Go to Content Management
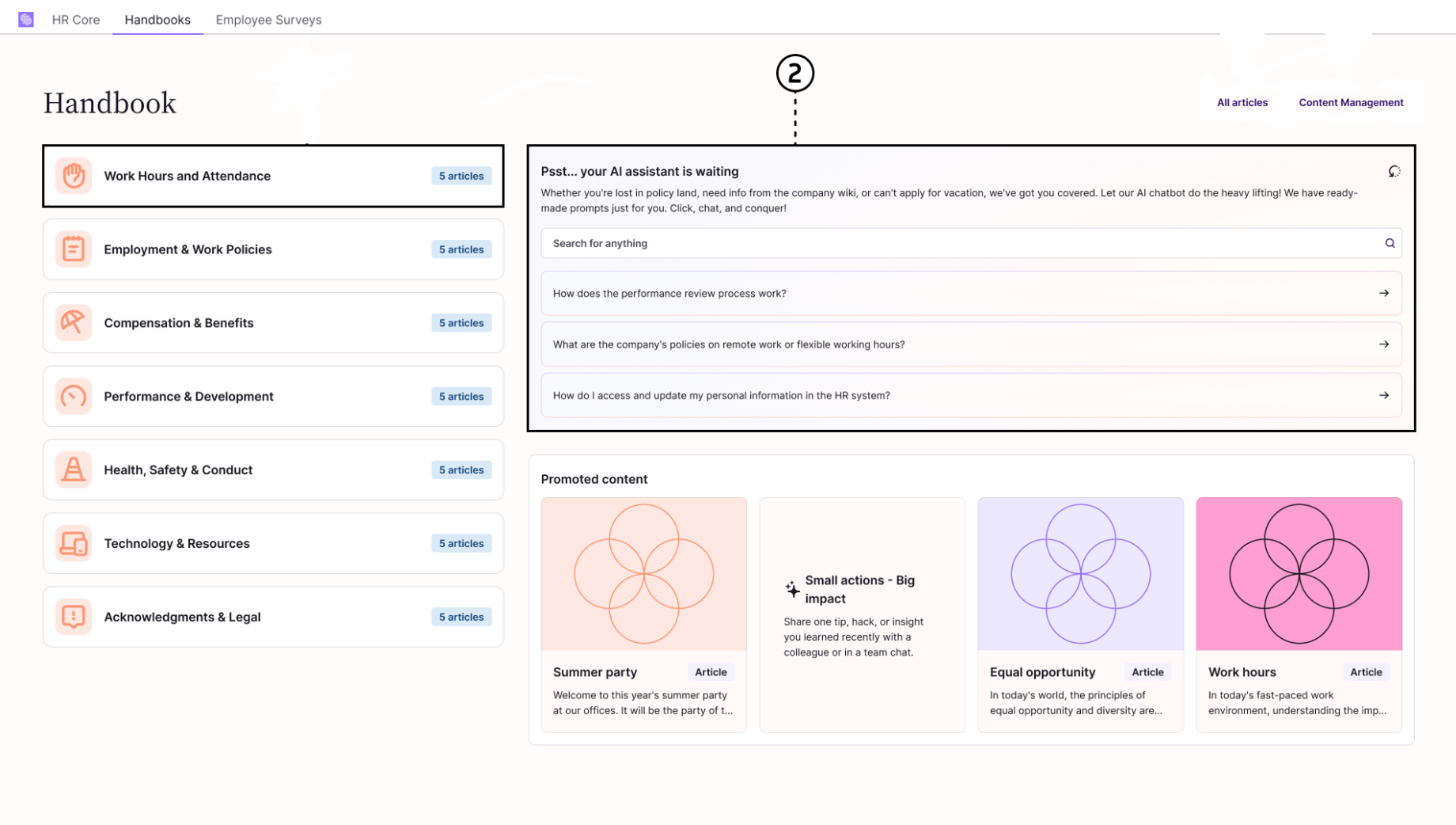The height and width of the screenshot is (825, 1456). (x=1351, y=103)
